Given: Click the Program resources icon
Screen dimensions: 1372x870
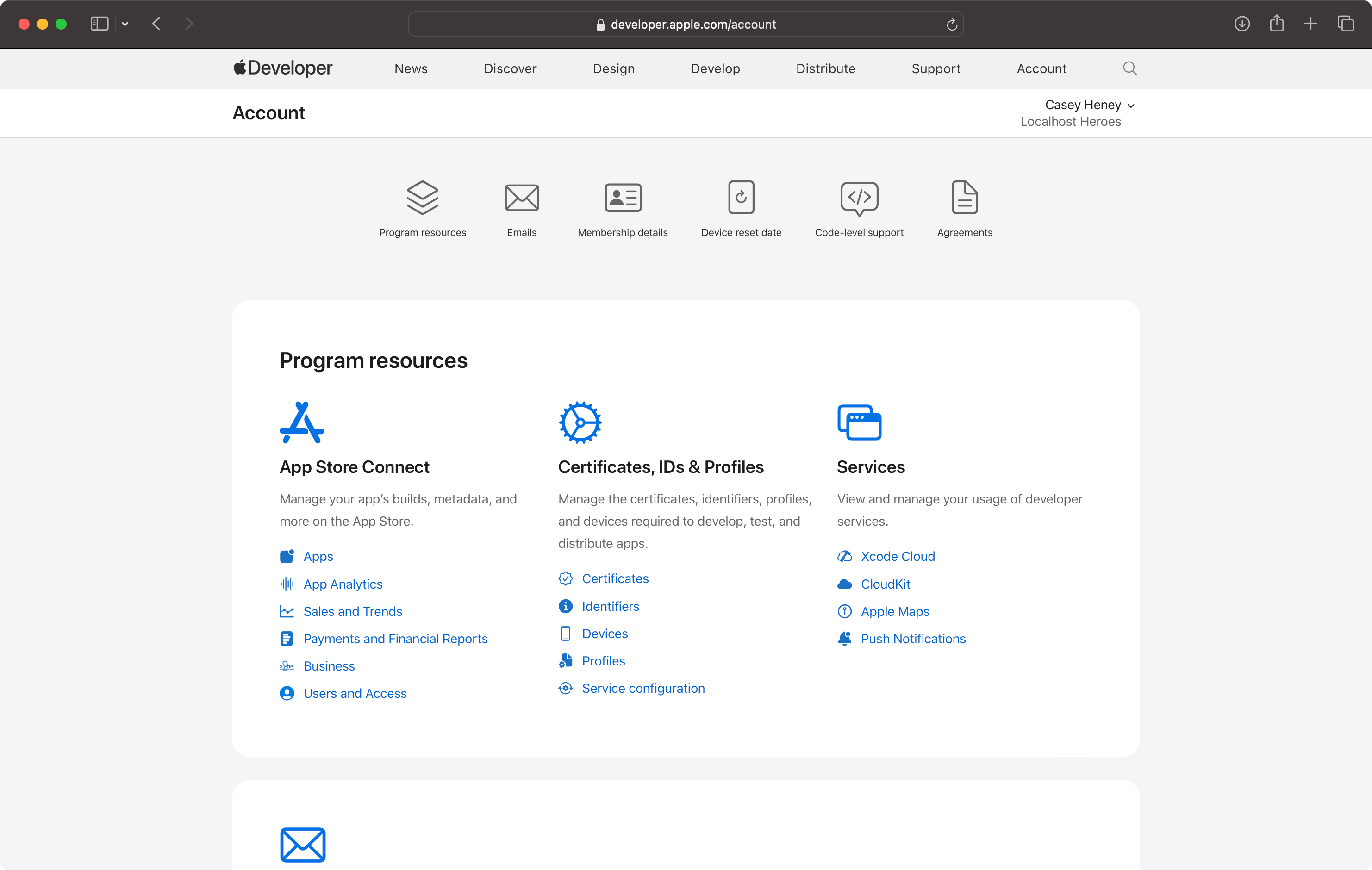Looking at the screenshot, I should pyautogui.click(x=421, y=197).
